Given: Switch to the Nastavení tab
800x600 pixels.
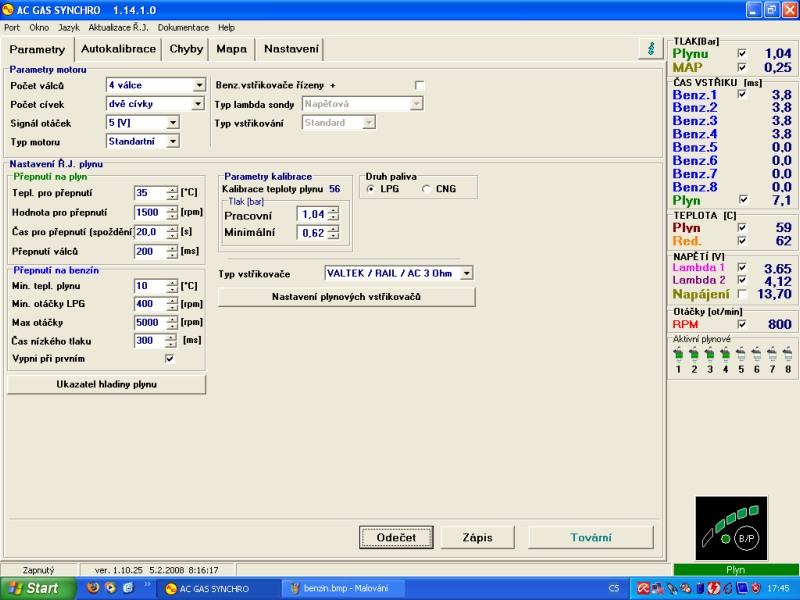Looking at the screenshot, I should [291, 49].
